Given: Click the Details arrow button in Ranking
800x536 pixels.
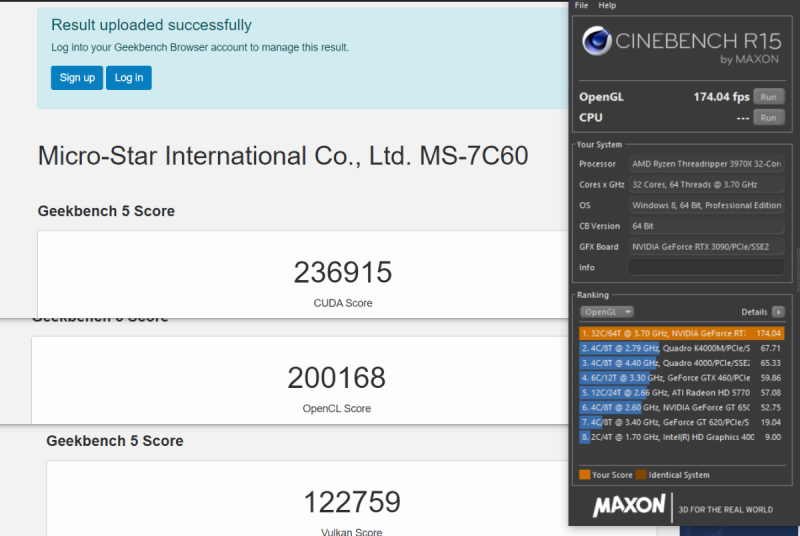Looking at the screenshot, I should coord(778,312).
